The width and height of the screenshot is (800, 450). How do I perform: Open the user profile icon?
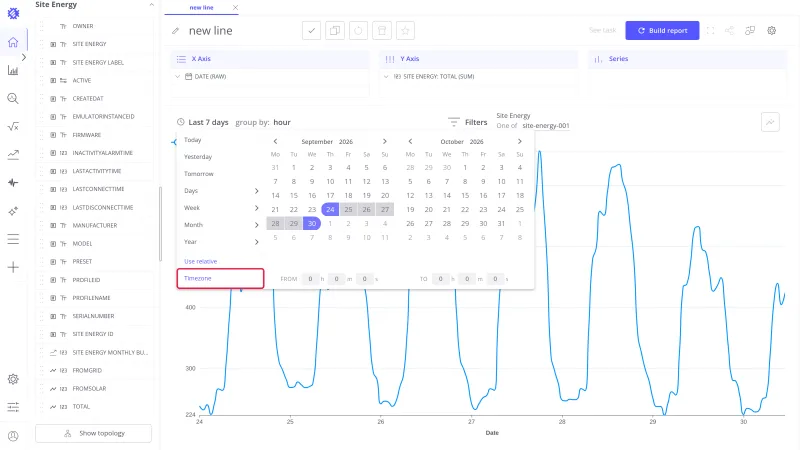click(13, 436)
